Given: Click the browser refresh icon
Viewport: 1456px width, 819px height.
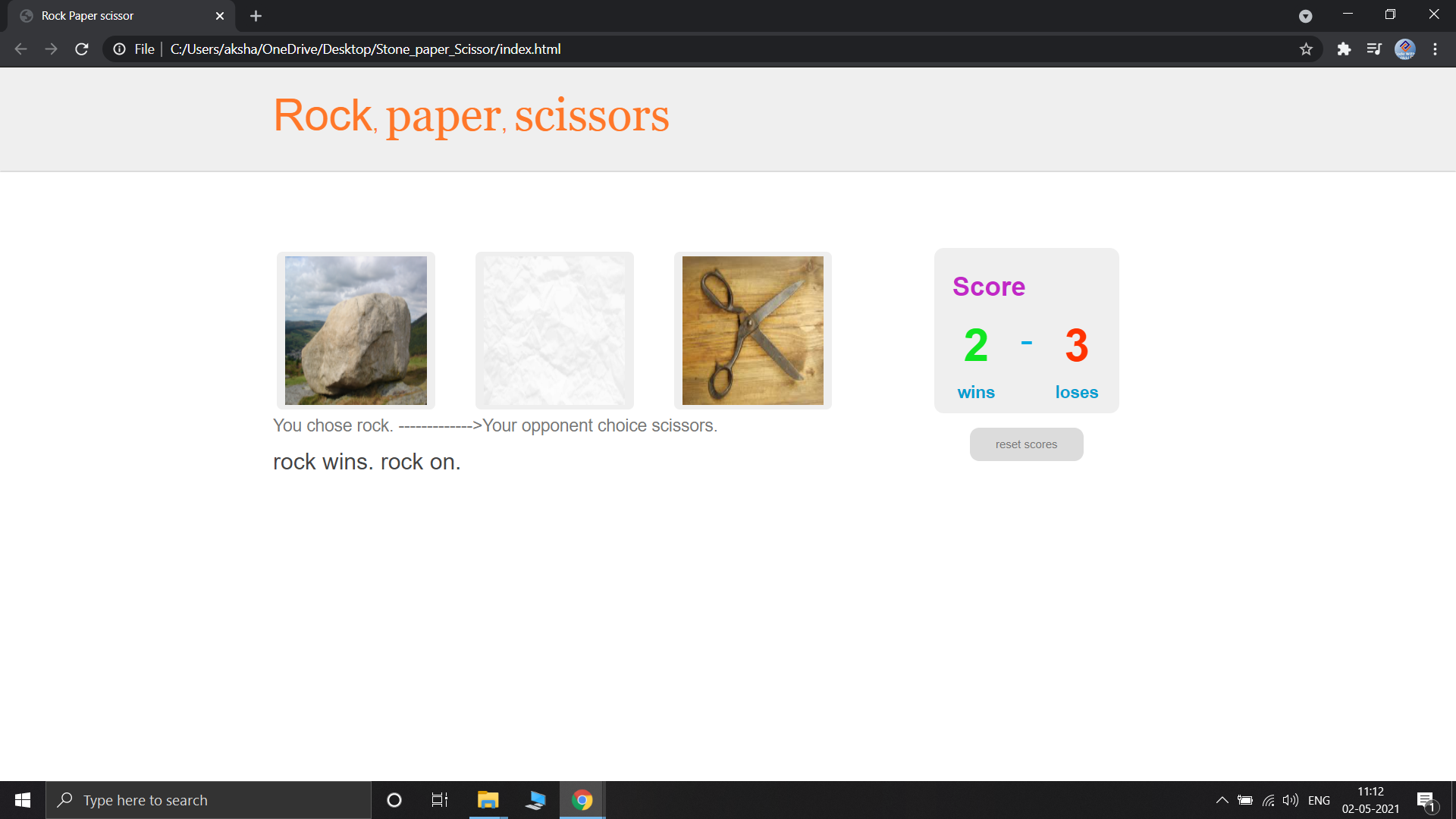Looking at the screenshot, I should click(x=82, y=49).
